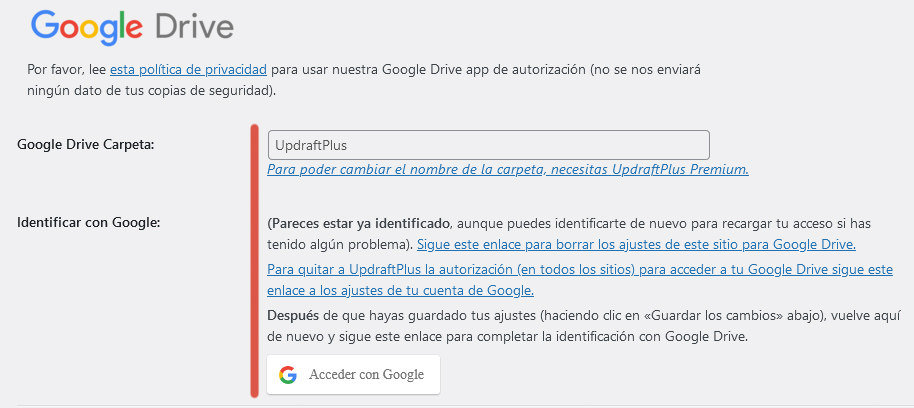This screenshot has height=408, width=914.
Task: Click the Google Drive folder name field
Action: click(x=488, y=145)
